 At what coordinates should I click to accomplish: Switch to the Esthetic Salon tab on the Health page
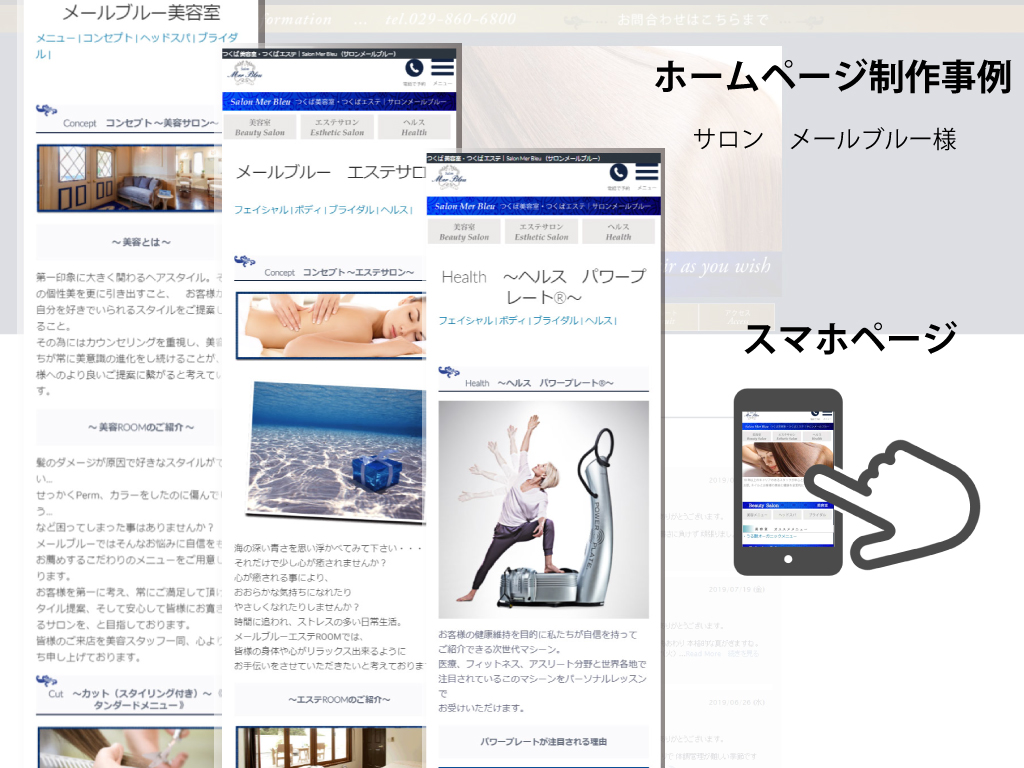tap(541, 232)
